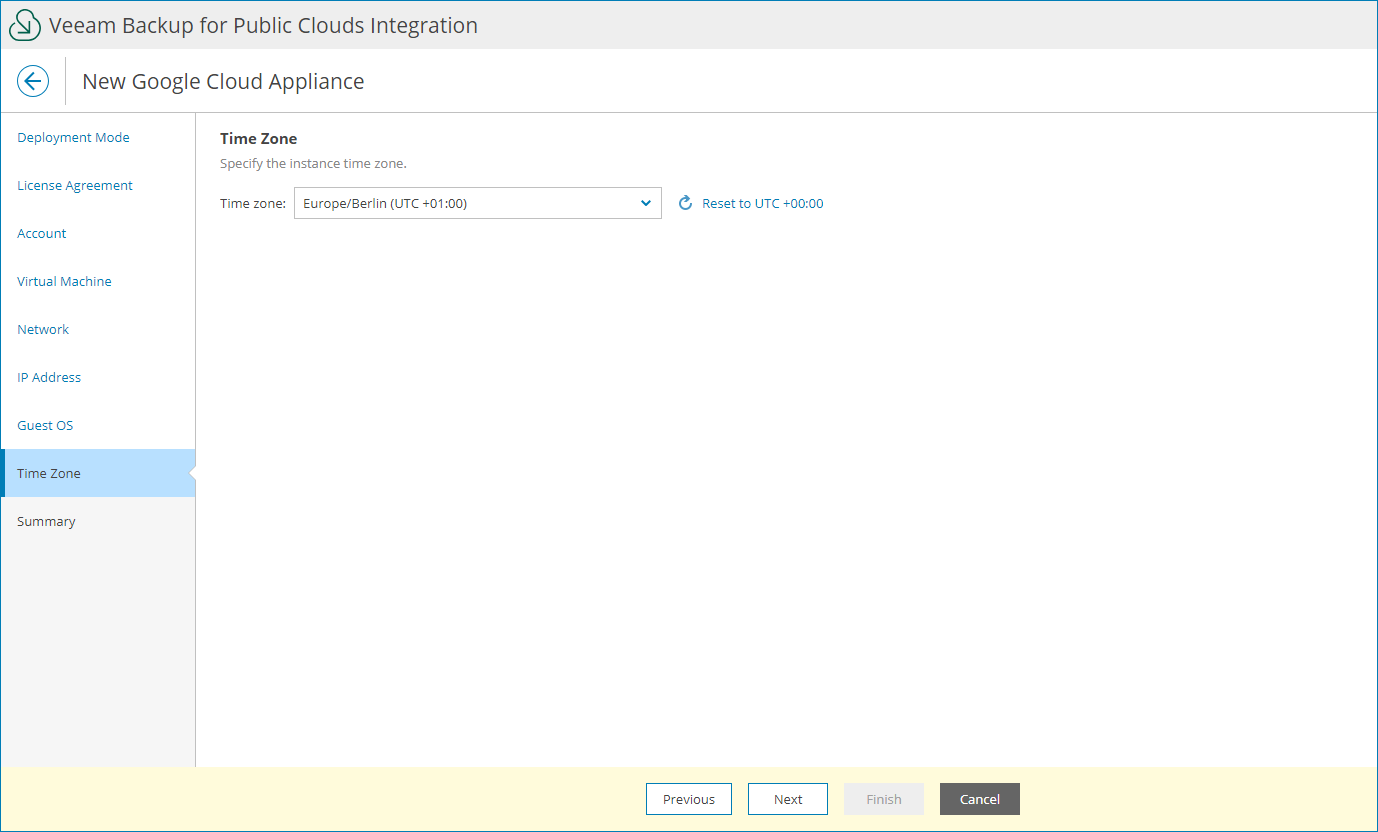This screenshot has width=1378, height=832.
Task: Open the License Agreement step
Action: tap(75, 185)
